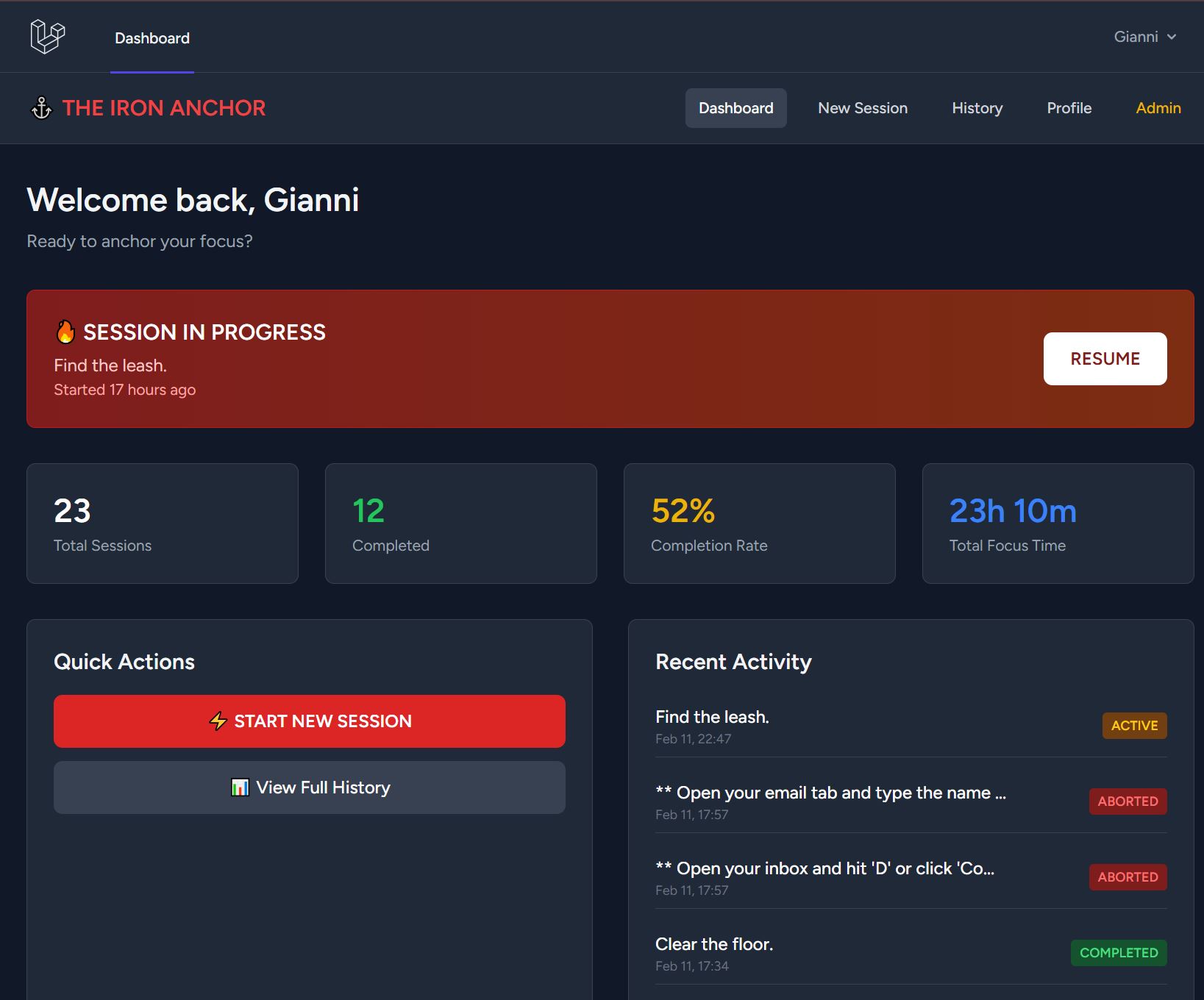The width and height of the screenshot is (1204, 1000).
Task: Switch to the History tab
Action: 977,108
